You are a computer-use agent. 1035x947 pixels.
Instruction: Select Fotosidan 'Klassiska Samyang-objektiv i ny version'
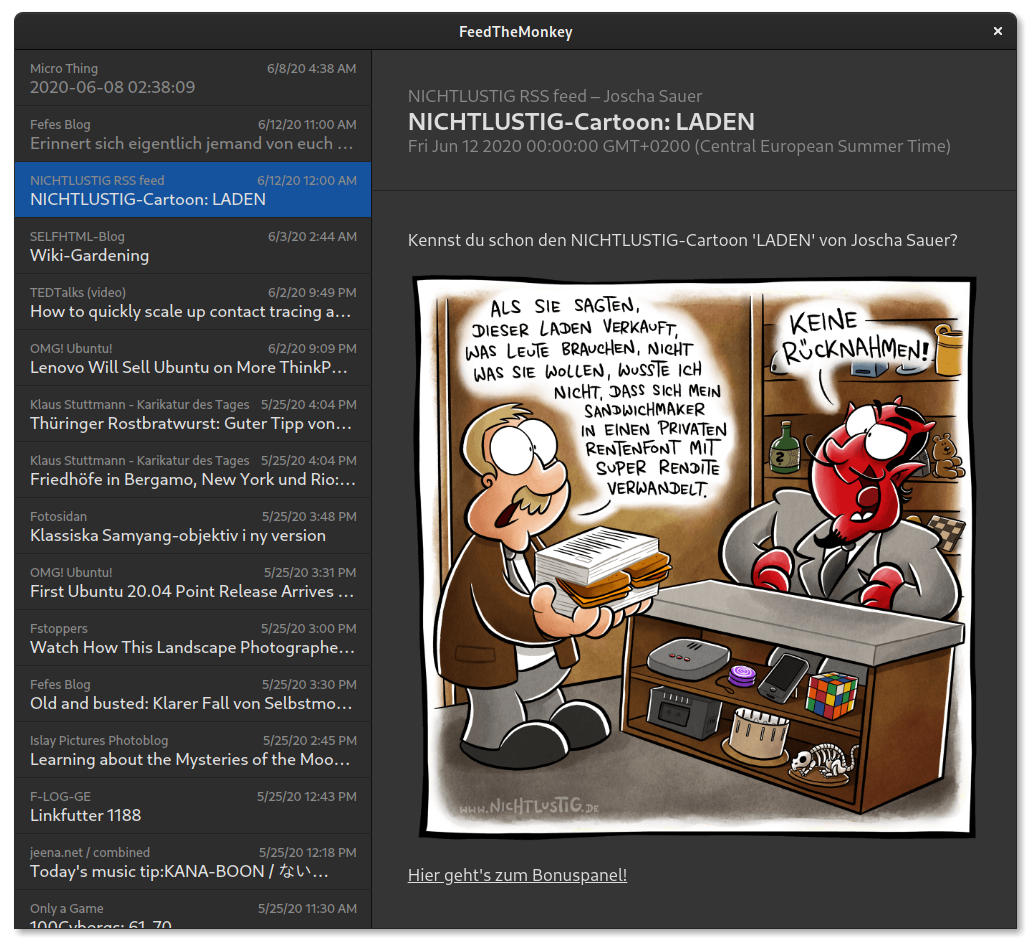(x=193, y=527)
